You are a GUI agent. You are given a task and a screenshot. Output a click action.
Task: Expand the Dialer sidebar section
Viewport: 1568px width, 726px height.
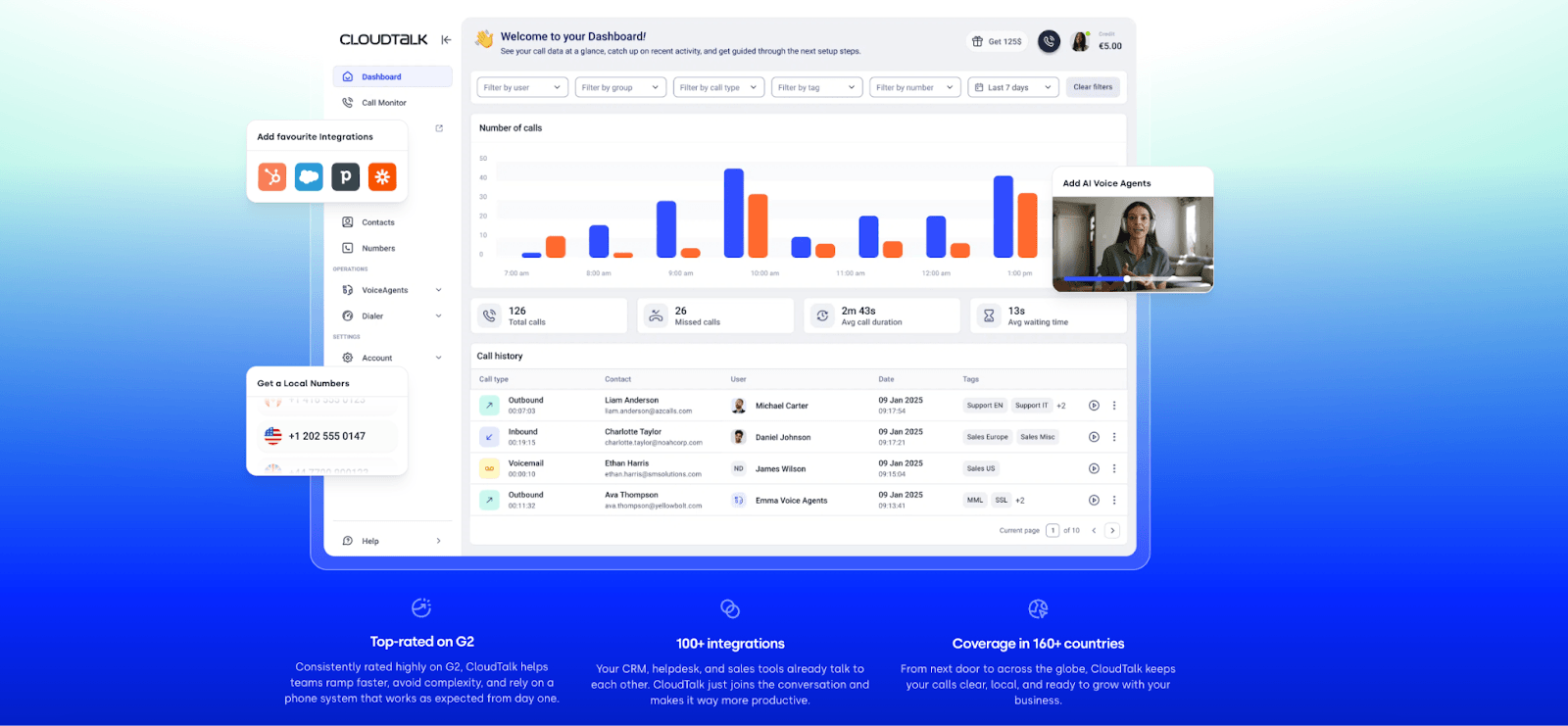pyautogui.click(x=392, y=315)
